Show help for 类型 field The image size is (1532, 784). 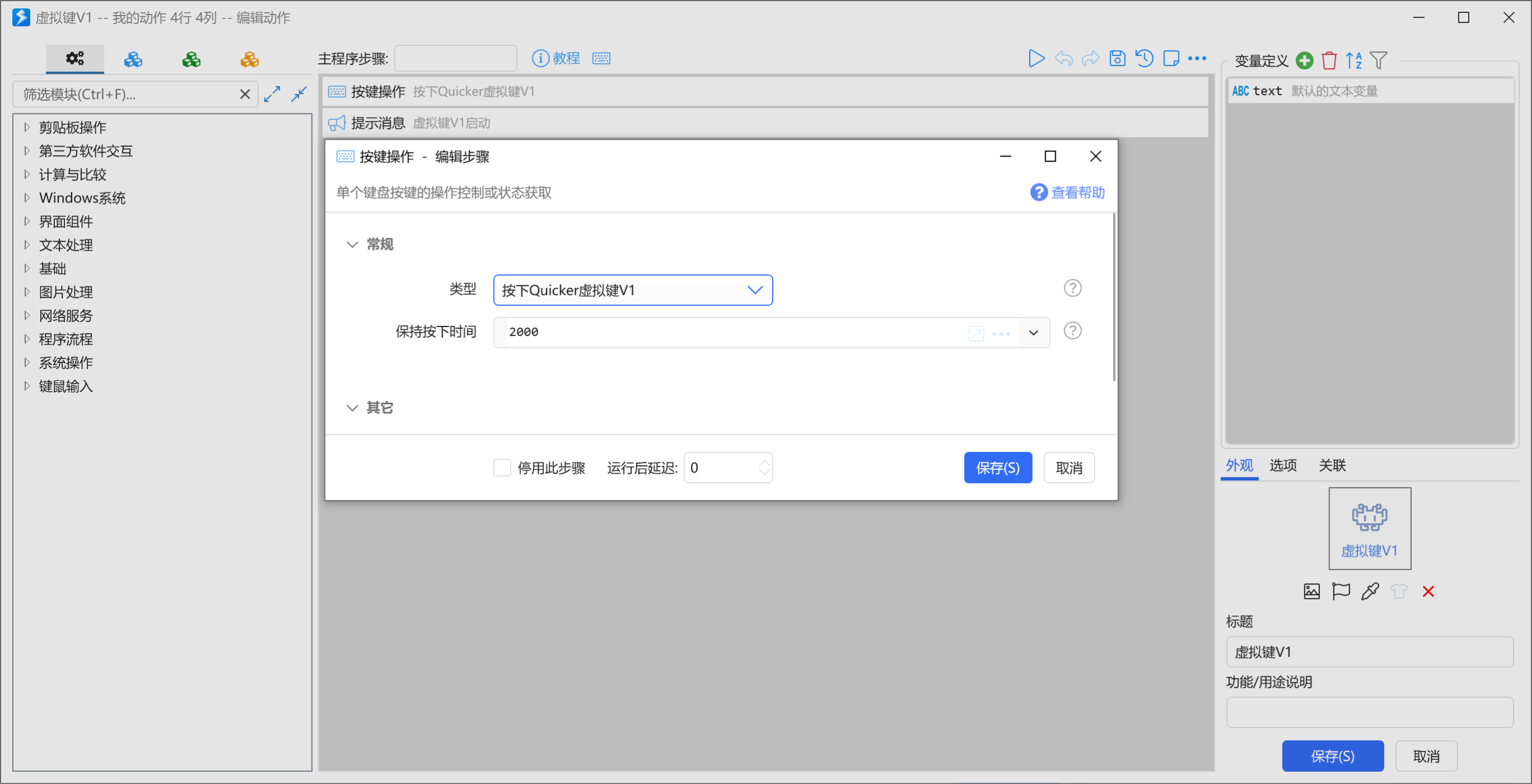1072,289
